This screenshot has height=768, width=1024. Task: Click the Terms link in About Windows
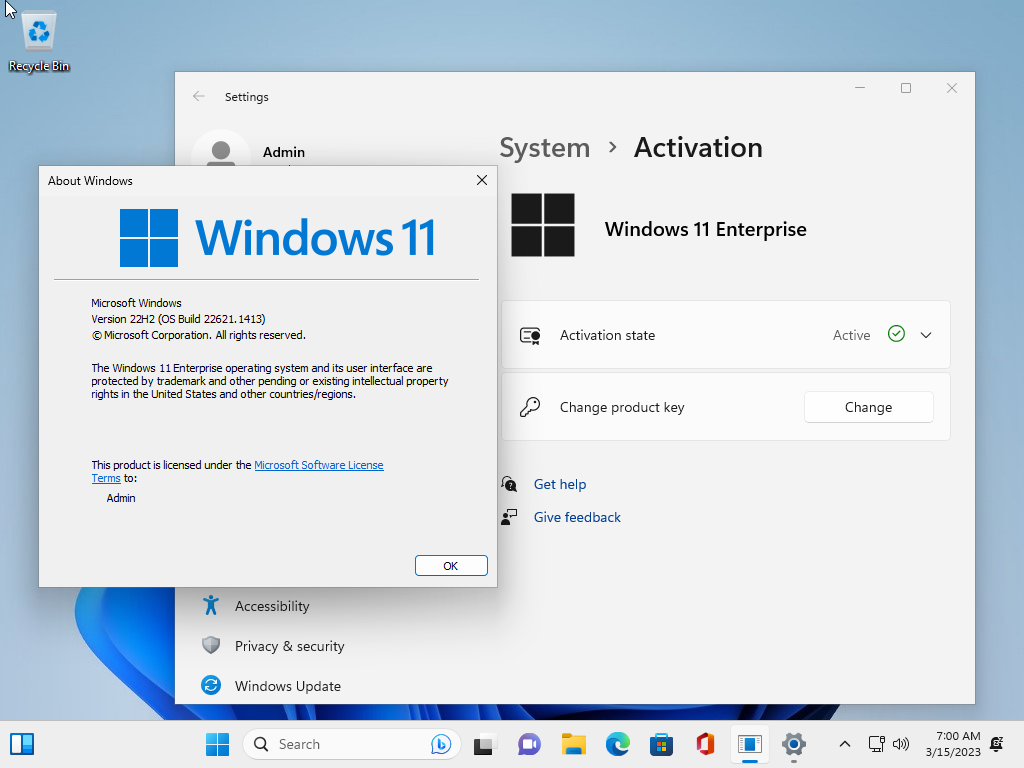point(106,478)
